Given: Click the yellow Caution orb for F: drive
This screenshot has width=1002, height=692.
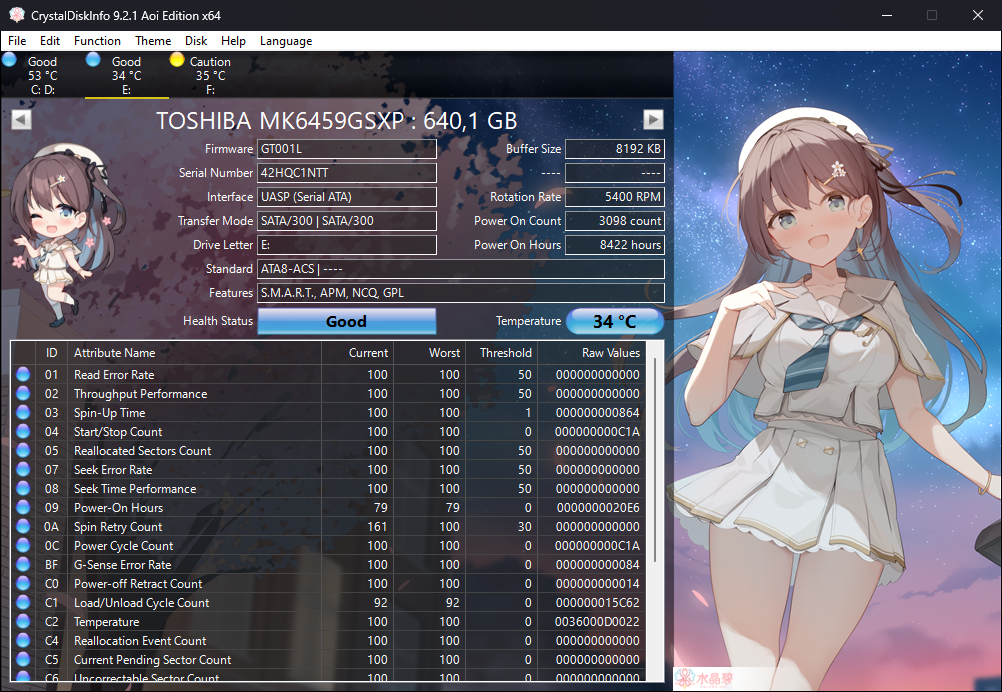Looking at the screenshot, I should coord(177,60).
